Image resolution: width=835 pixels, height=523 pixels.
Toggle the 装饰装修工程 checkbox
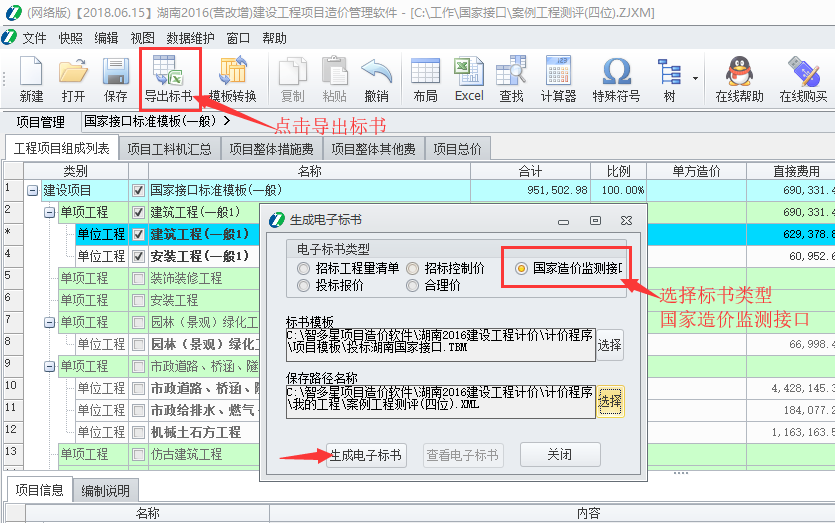(138, 278)
